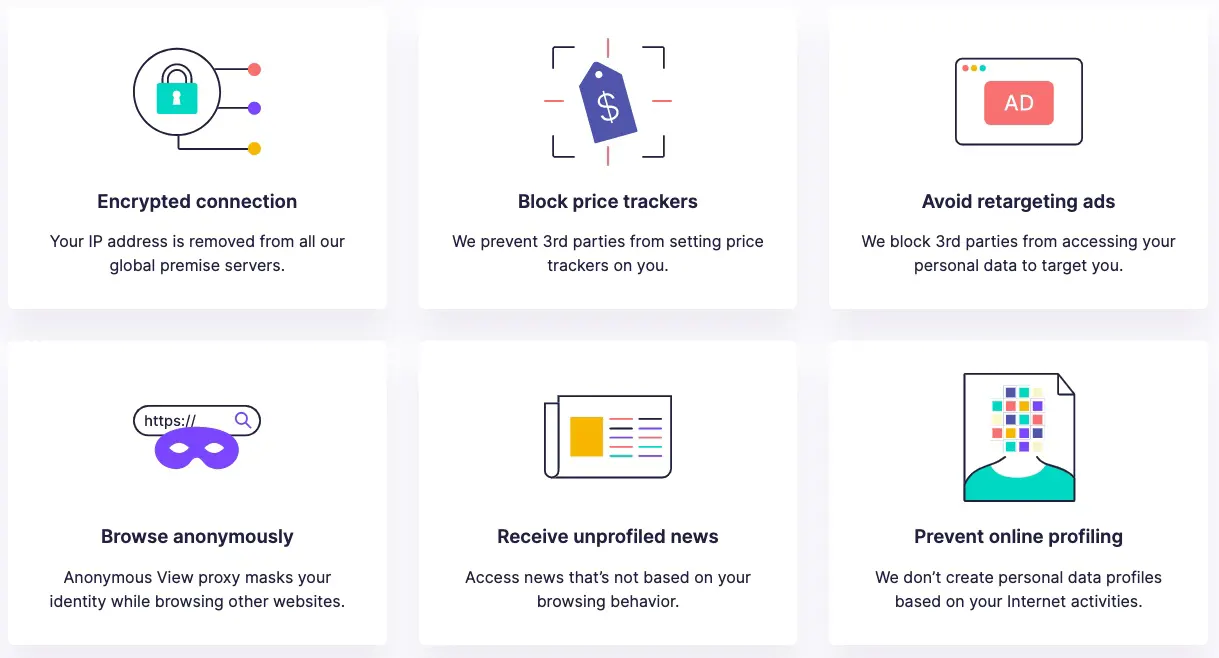The image size is (1219, 658).
Task: Click the red AD label box
Action: tap(1019, 103)
